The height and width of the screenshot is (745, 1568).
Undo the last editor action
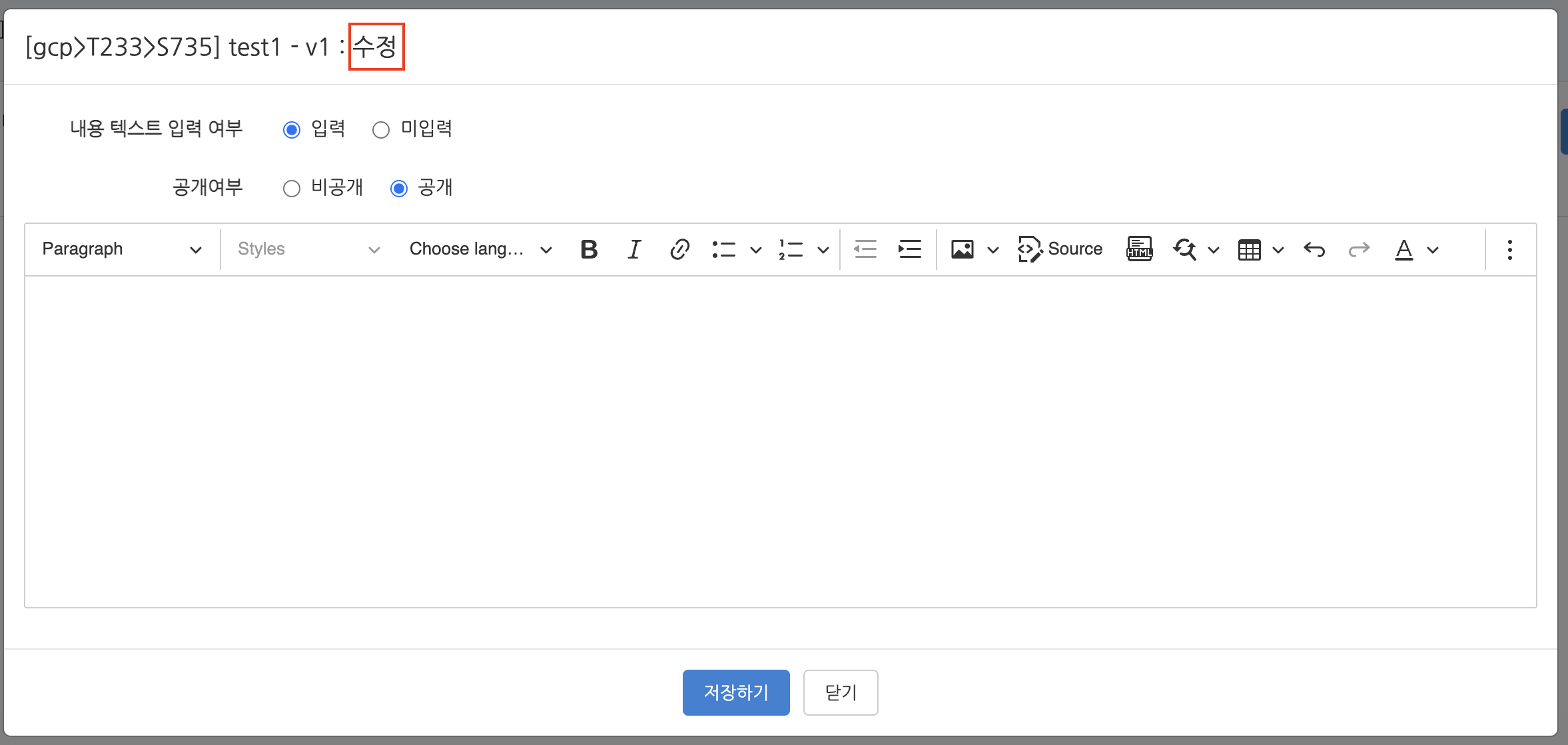[x=1314, y=249]
